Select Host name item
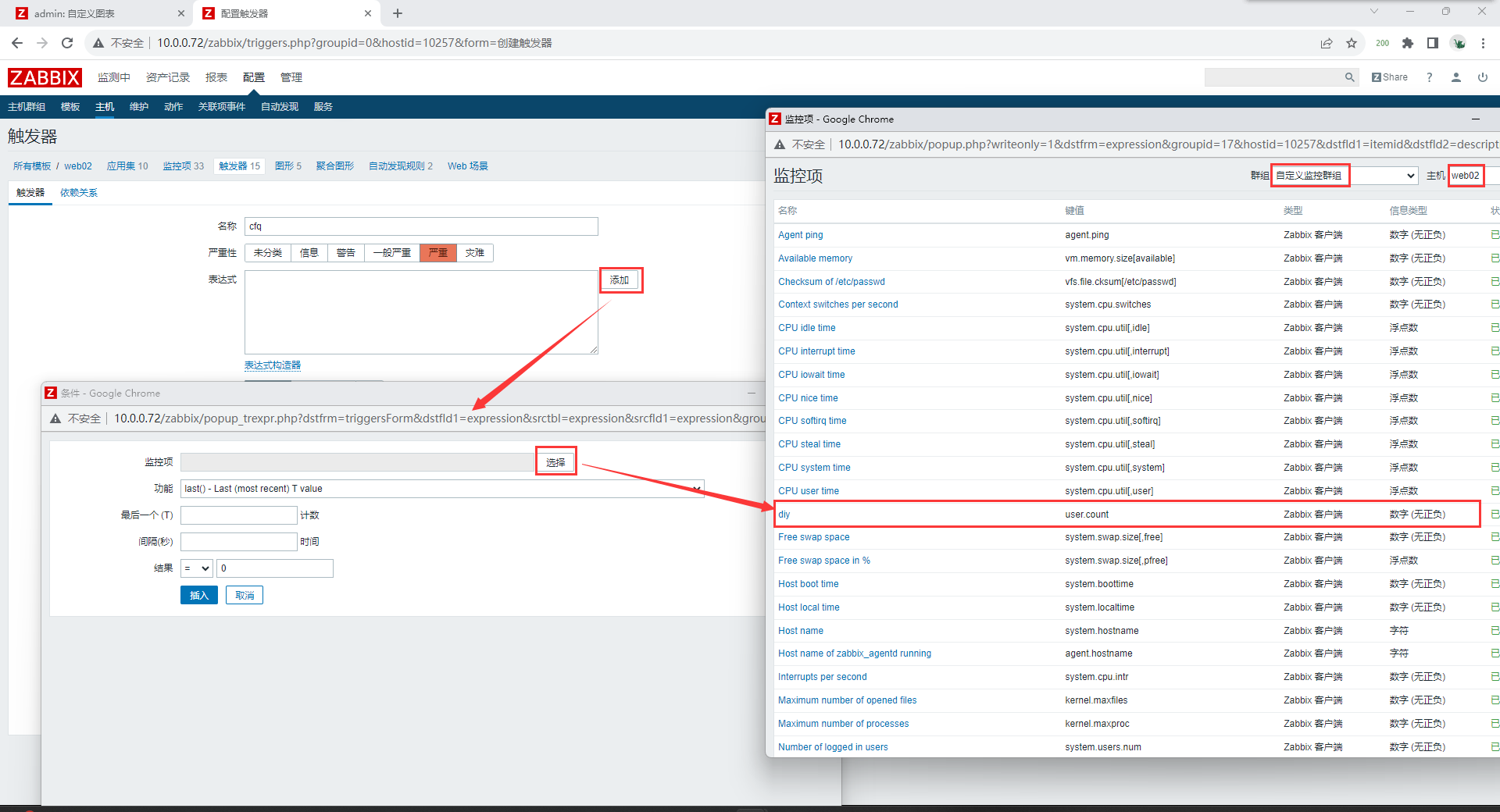 (801, 631)
